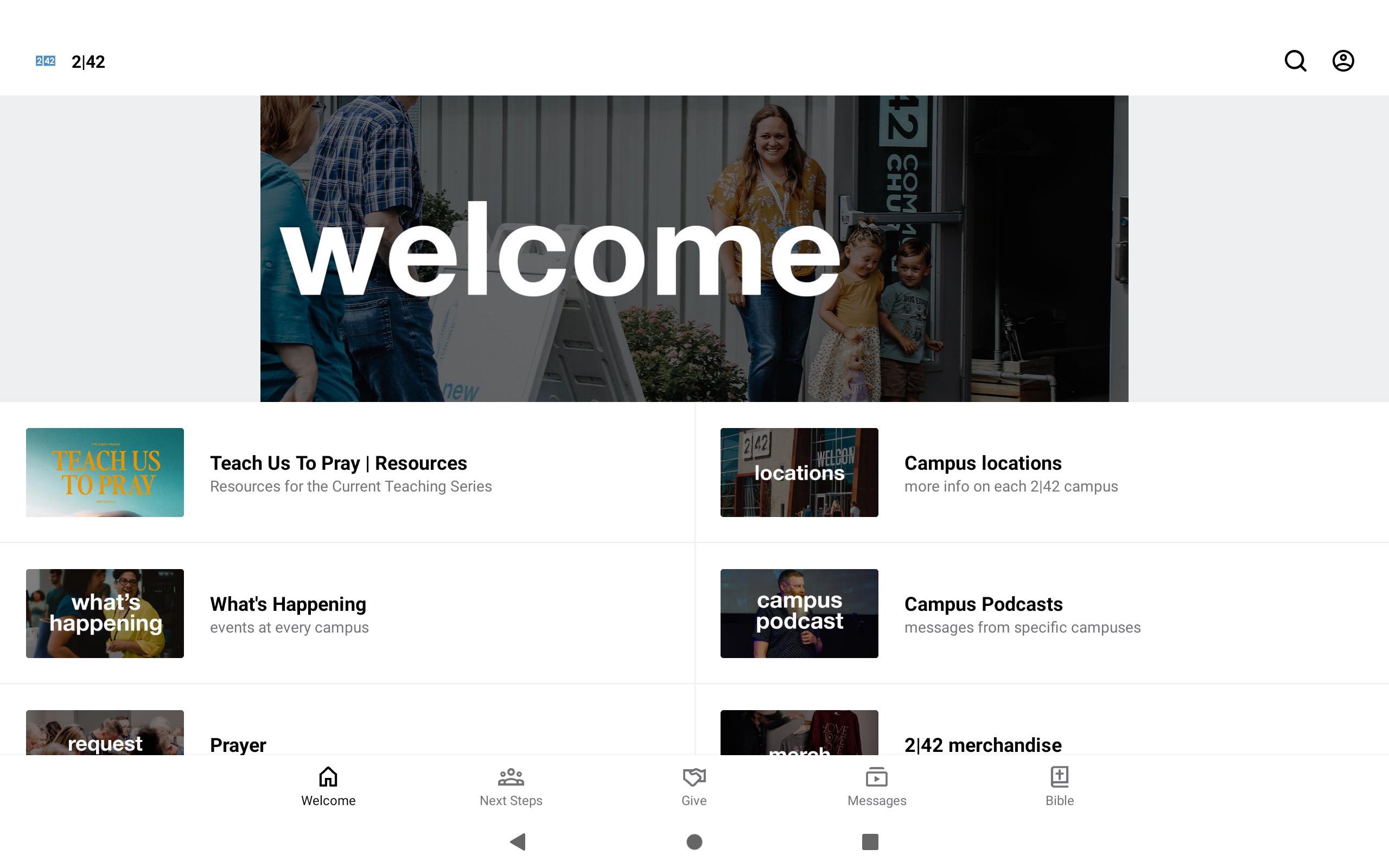Select 'messages from specific campuses' text
Viewport: 1389px width, 868px height.
[x=1022, y=628]
